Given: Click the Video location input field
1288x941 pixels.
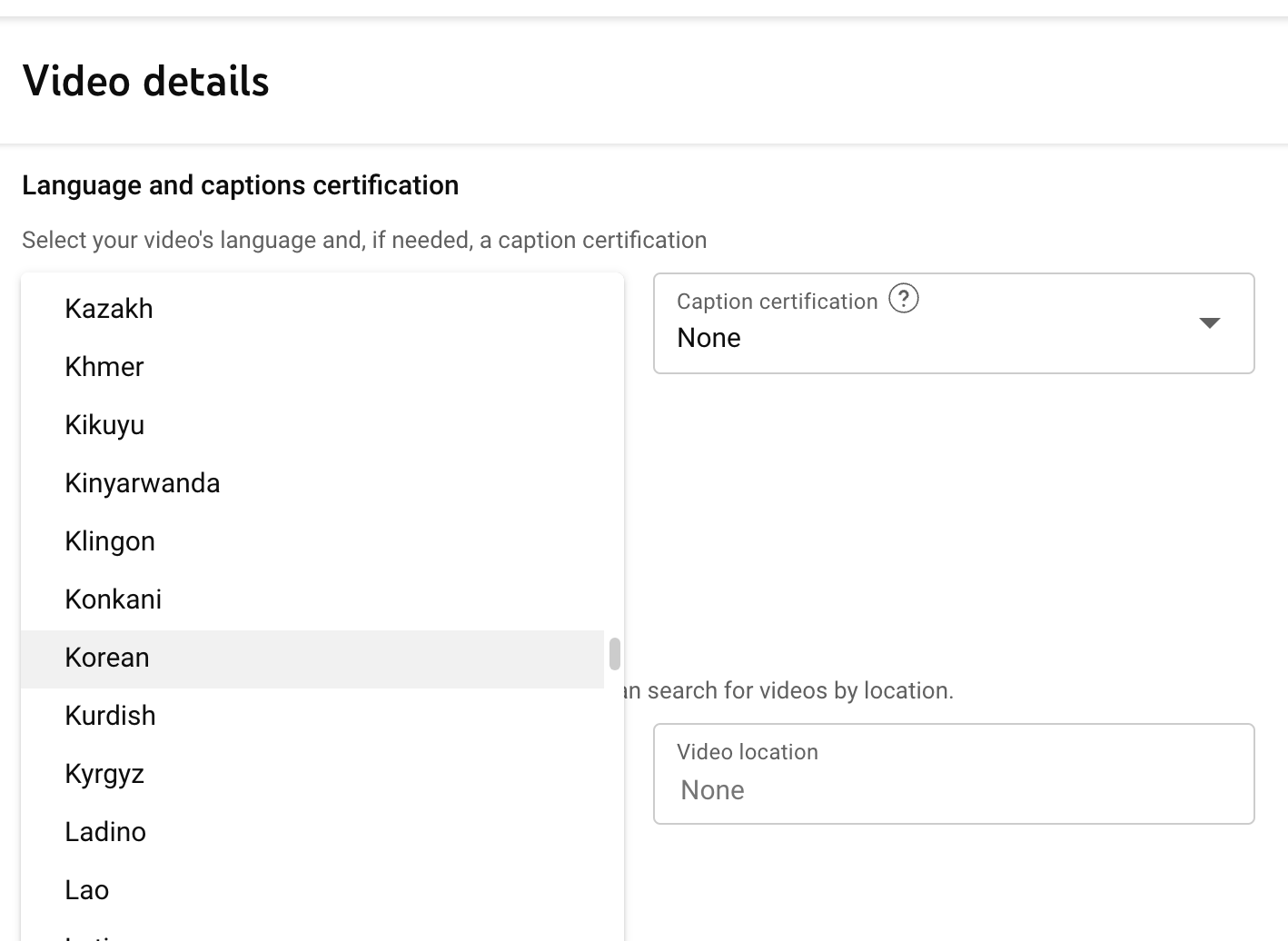Looking at the screenshot, I should [x=954, y=789].
